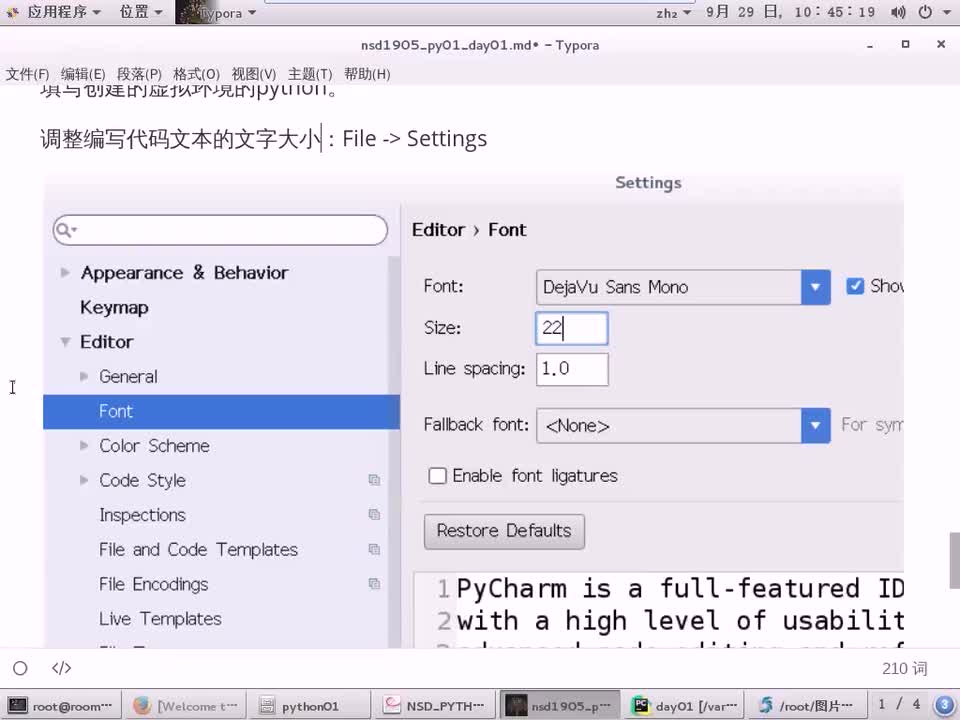Open the 格式(O) menu
This screenshot has width=960, height=720.
tap(196, 74)
